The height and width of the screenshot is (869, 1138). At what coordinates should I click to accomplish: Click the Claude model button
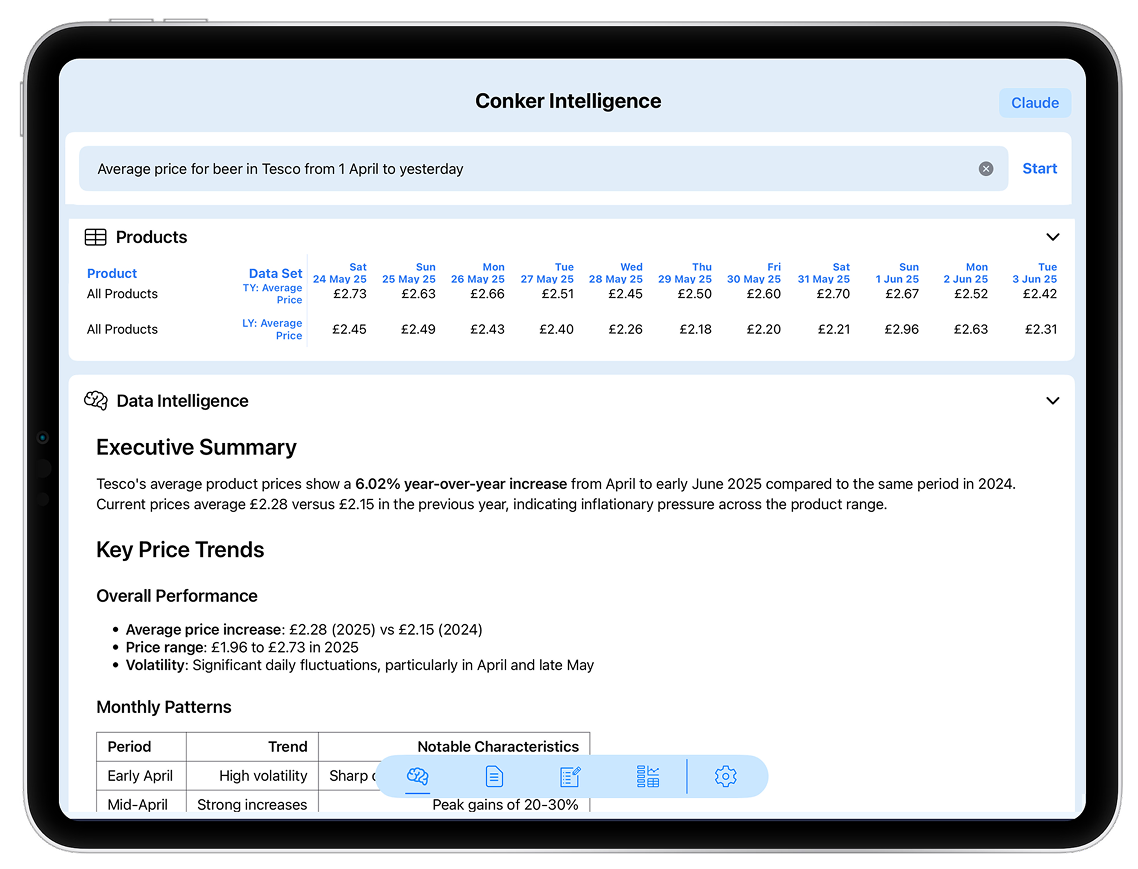click(x=1035, y=102)
